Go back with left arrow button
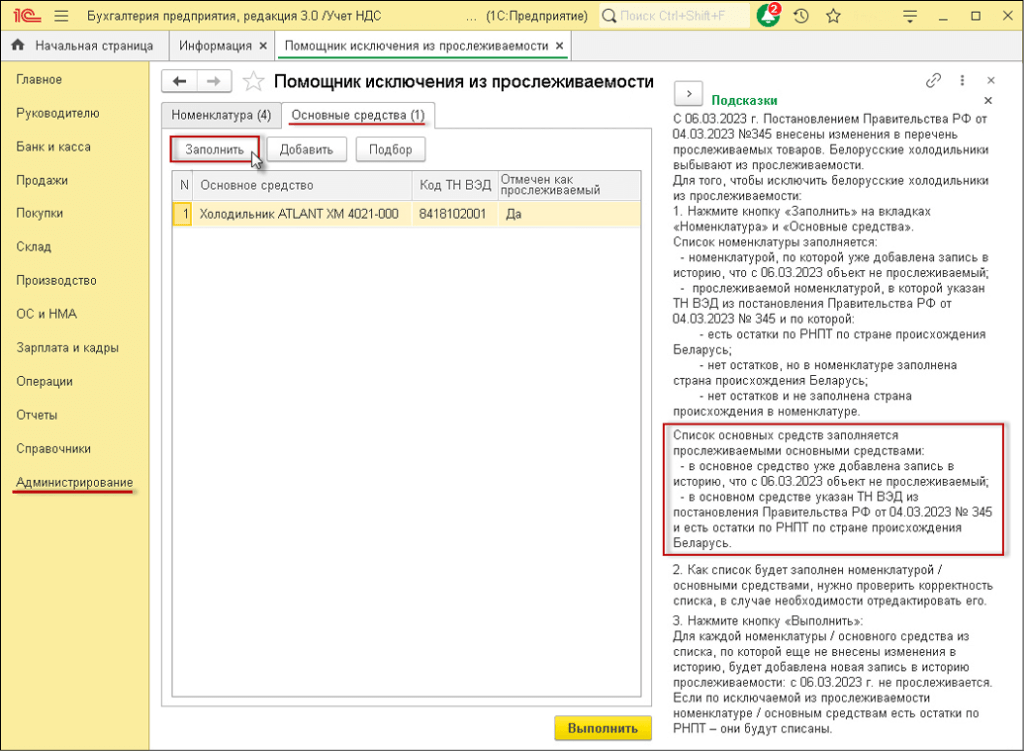Image resolution: width=1024 pixels, height=751 pixels. coord(180,81)
